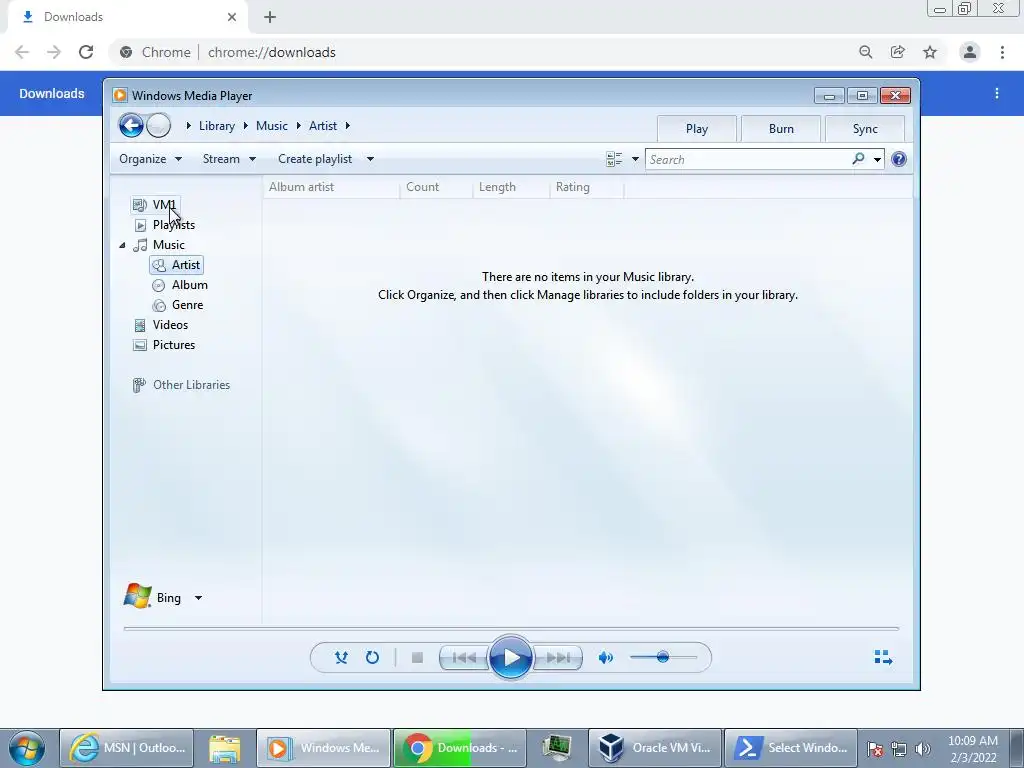Select Playlists in the navigation pane
The width and height of the screenshot is (1024, 768).
coord(165,225)
